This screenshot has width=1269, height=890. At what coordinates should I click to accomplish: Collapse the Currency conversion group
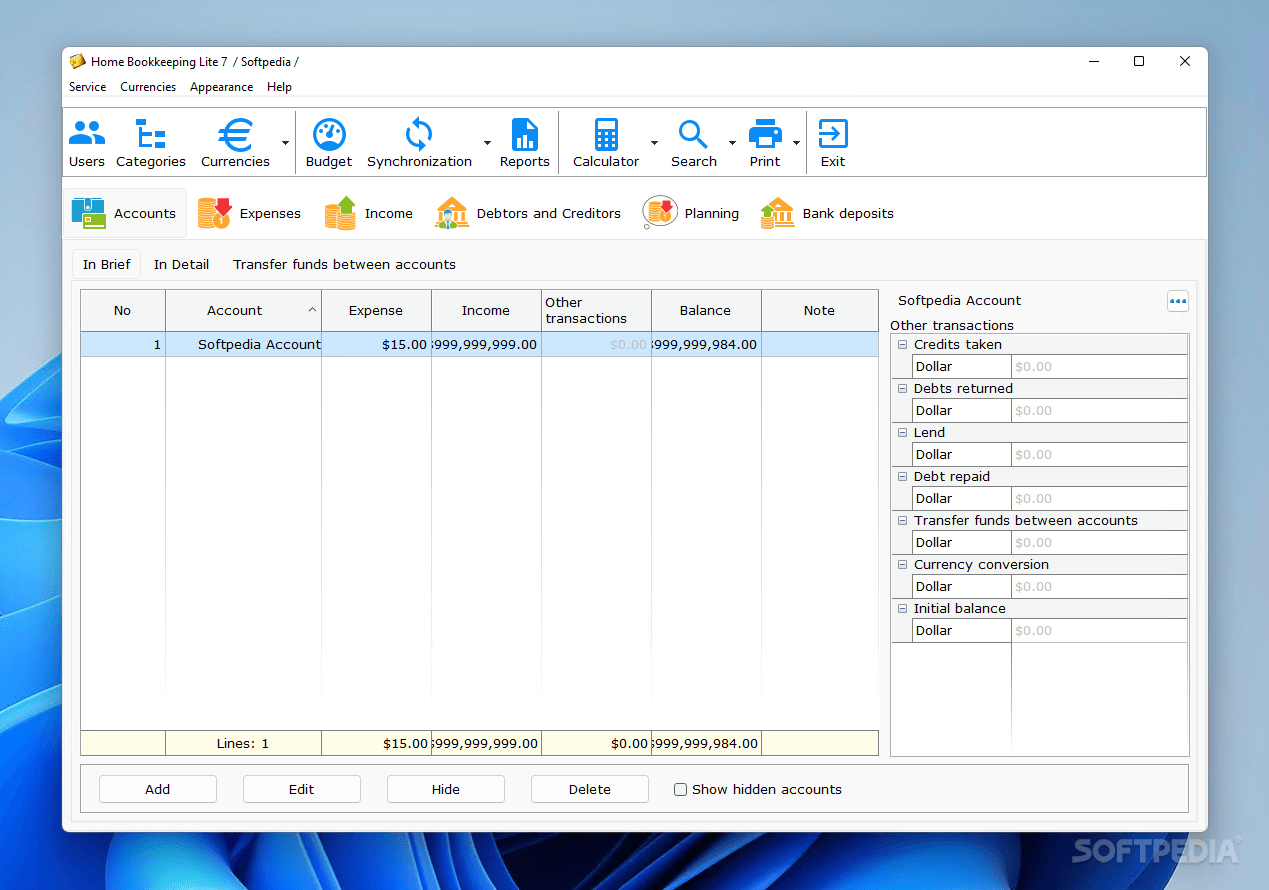[902, 564]
